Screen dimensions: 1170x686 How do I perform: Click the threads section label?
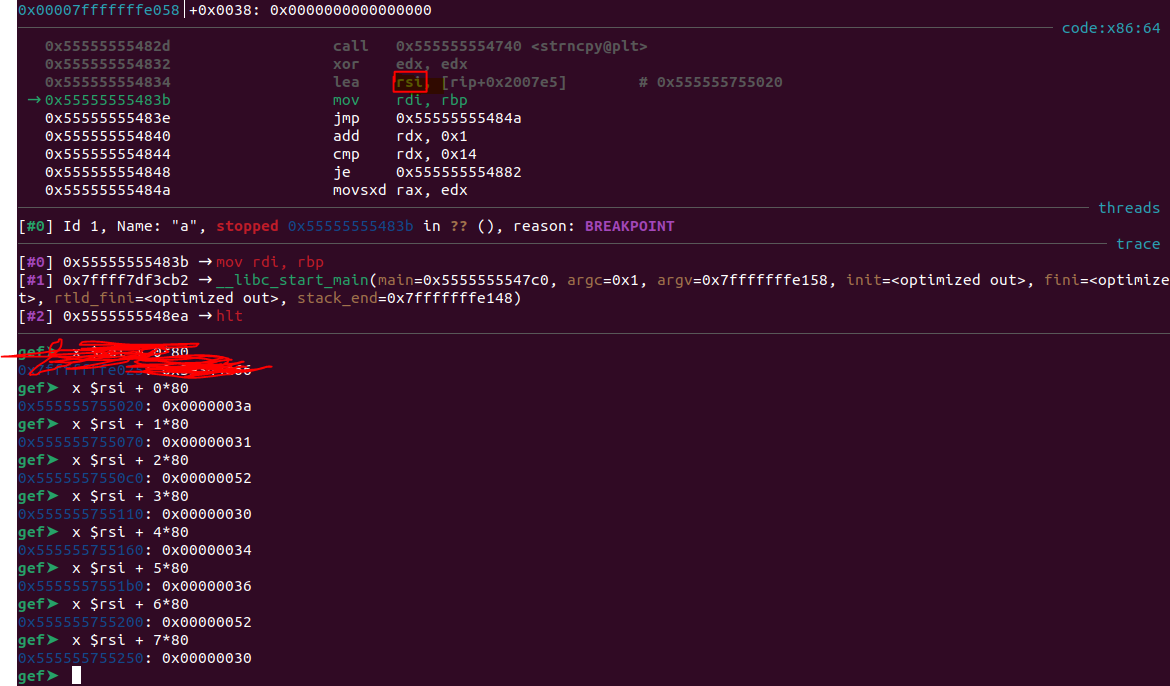[1128, 208]
